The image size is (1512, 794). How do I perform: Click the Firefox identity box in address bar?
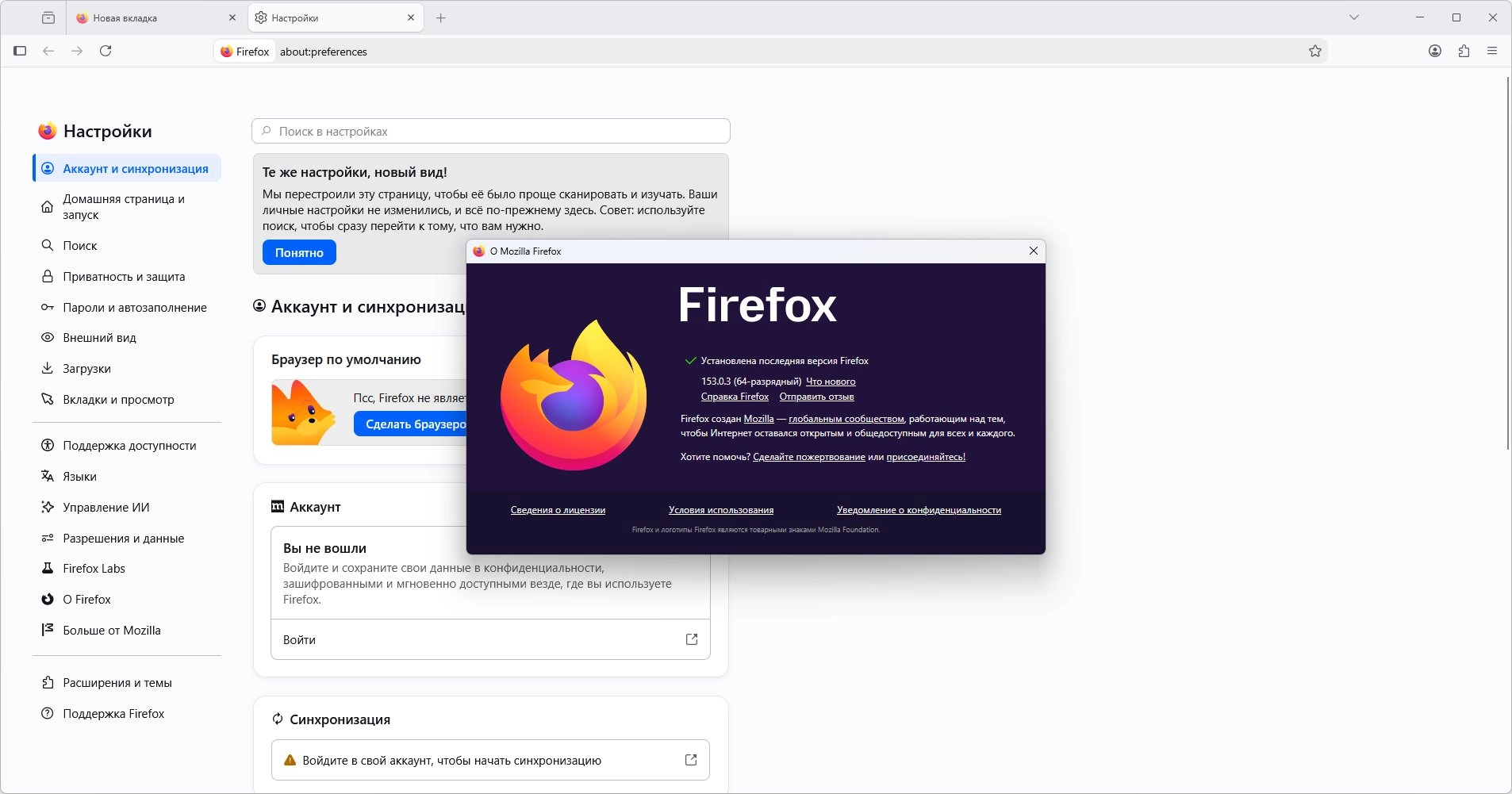tap(245, 52)
